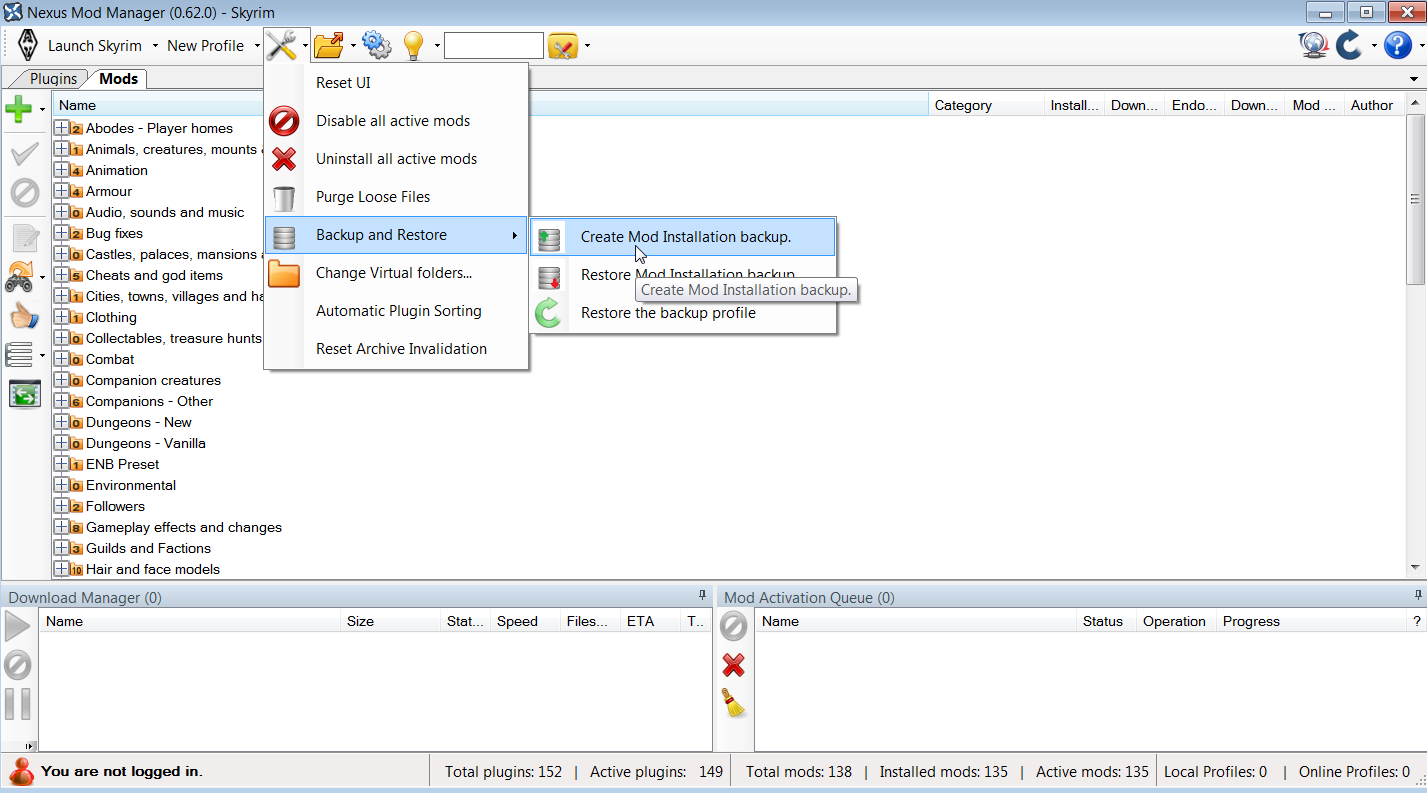Image resolution: width=1427 pixels, height=793 pixels.
Task: Click the Launch Skyrim button
Action: (95, 46)
